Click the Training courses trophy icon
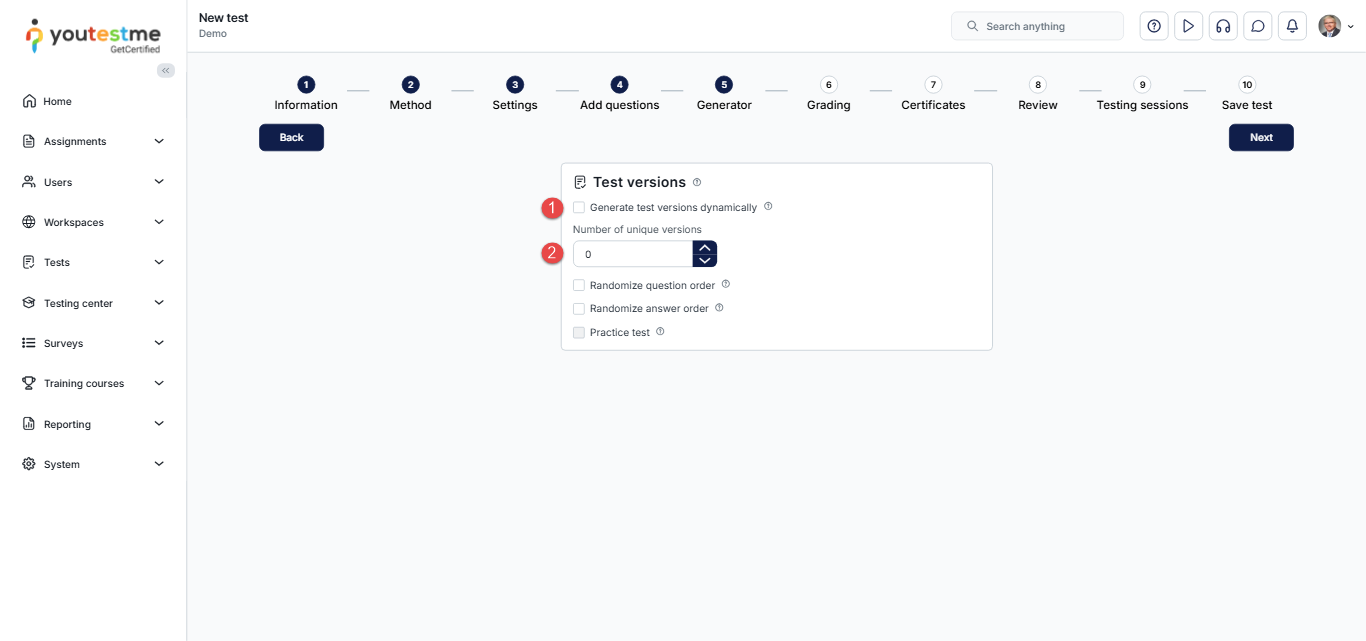1366x641 pixels. tap(29, 383)
